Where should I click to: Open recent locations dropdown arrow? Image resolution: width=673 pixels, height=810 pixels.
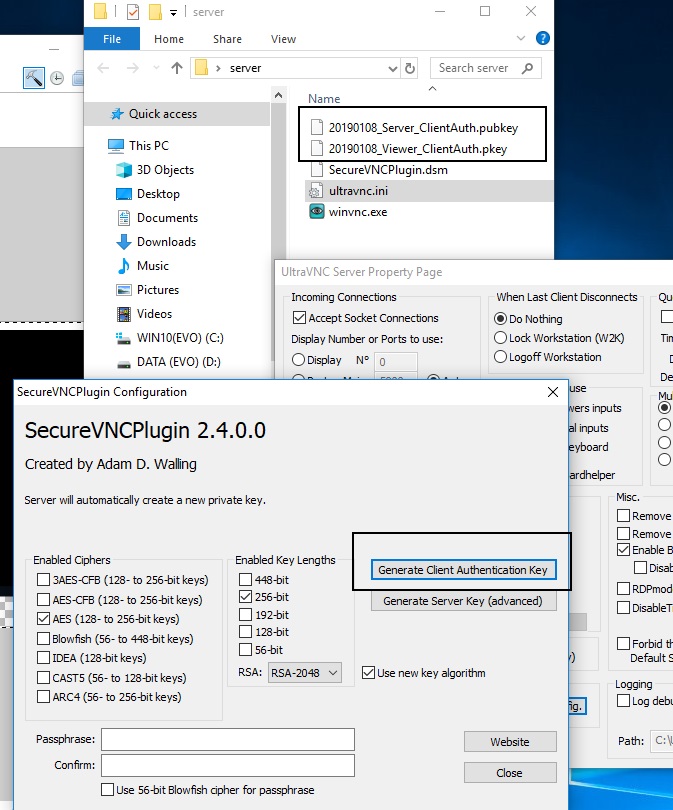click(156, 68)
